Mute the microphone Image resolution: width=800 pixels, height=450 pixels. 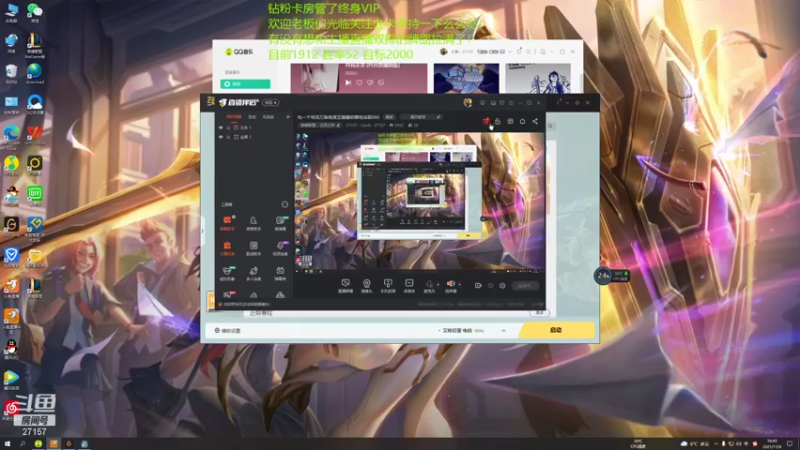point(429,284)
